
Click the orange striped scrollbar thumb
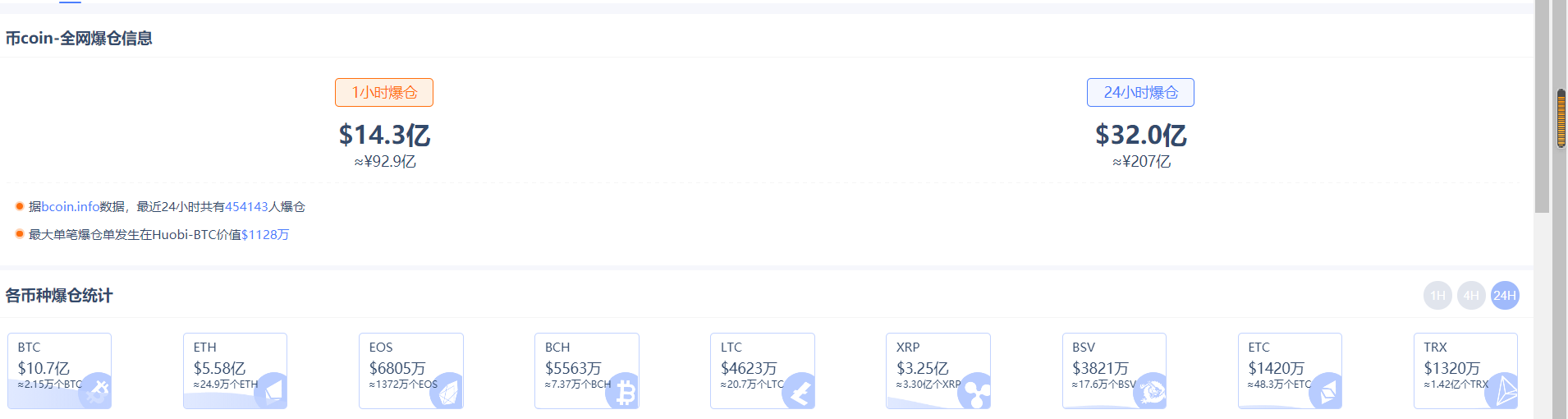[x=1561, y=118]
